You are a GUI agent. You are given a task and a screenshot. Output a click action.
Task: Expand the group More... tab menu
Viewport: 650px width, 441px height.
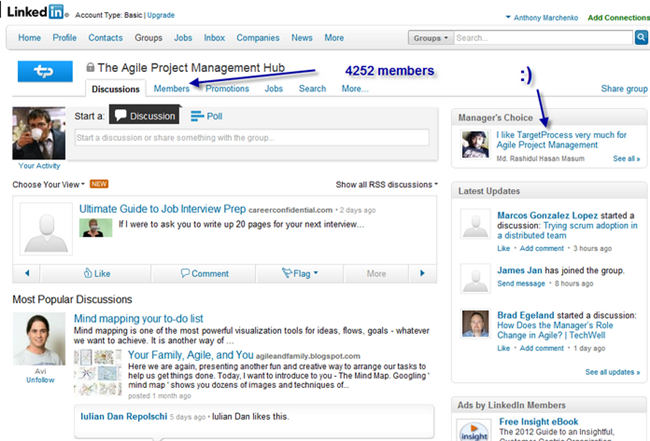point(355,89)
